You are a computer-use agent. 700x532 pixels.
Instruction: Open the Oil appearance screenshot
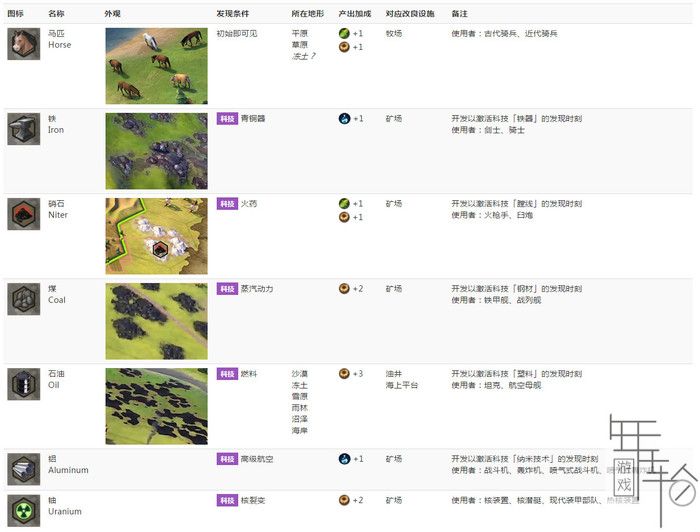[x=156, y=406]
